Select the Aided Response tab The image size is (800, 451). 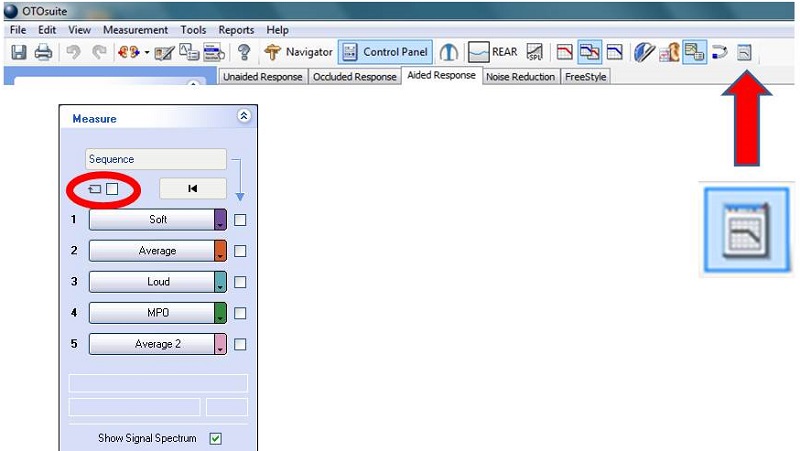click(441, 76)
